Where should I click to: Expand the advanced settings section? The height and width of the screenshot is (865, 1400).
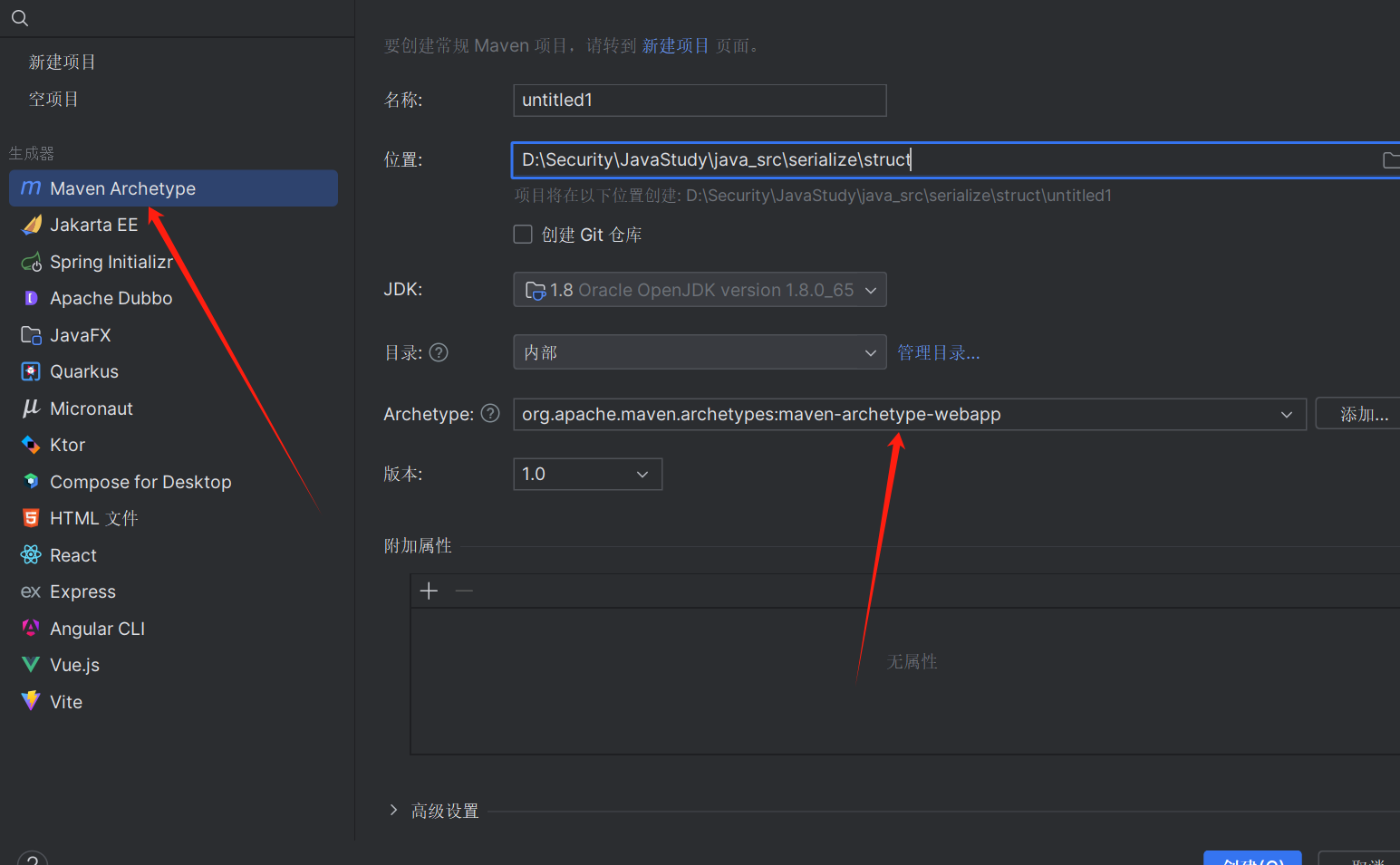(393, 810)
